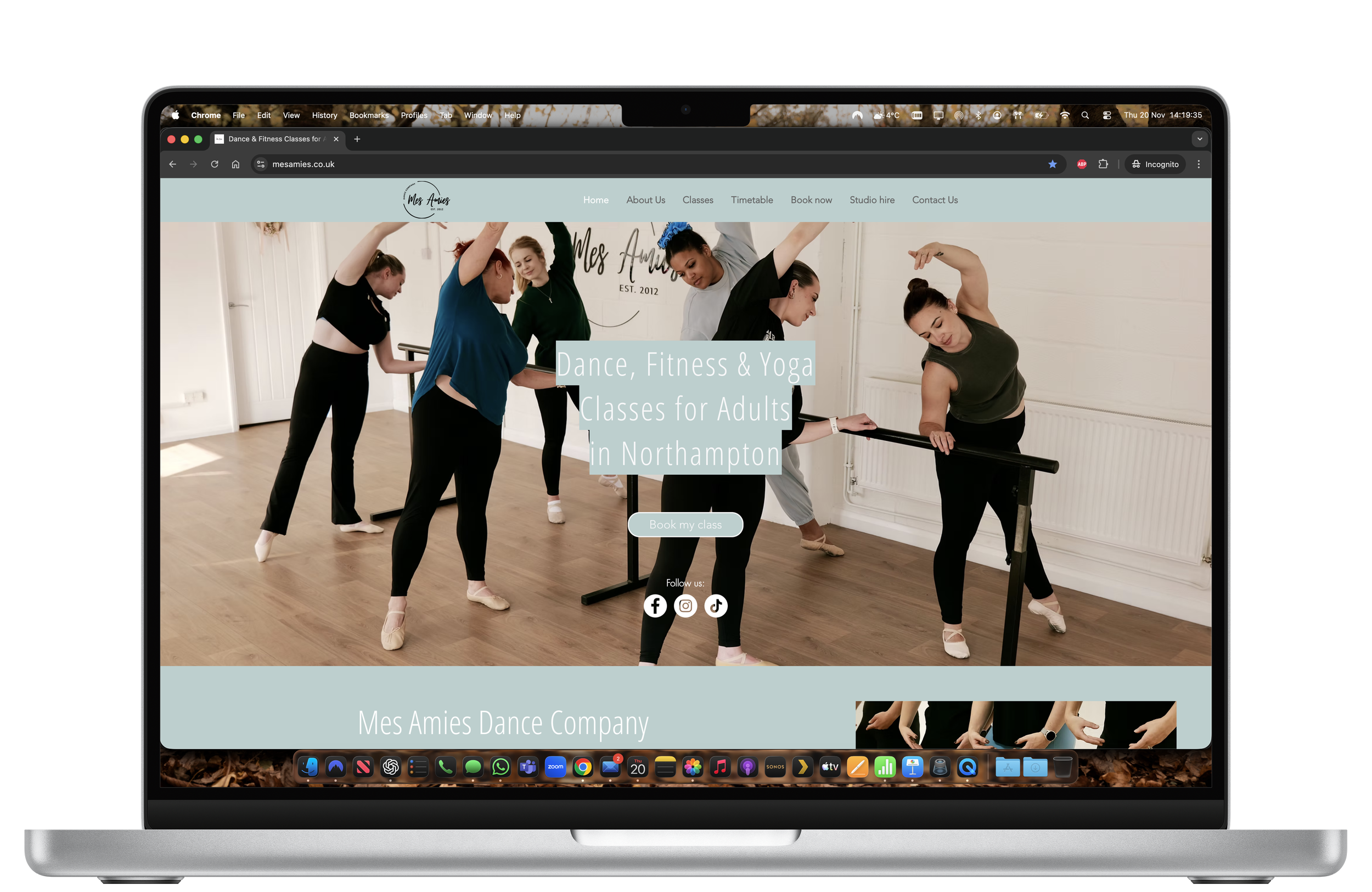
Task: Open the Classes nav link
Action: click(x=698, y=200)
